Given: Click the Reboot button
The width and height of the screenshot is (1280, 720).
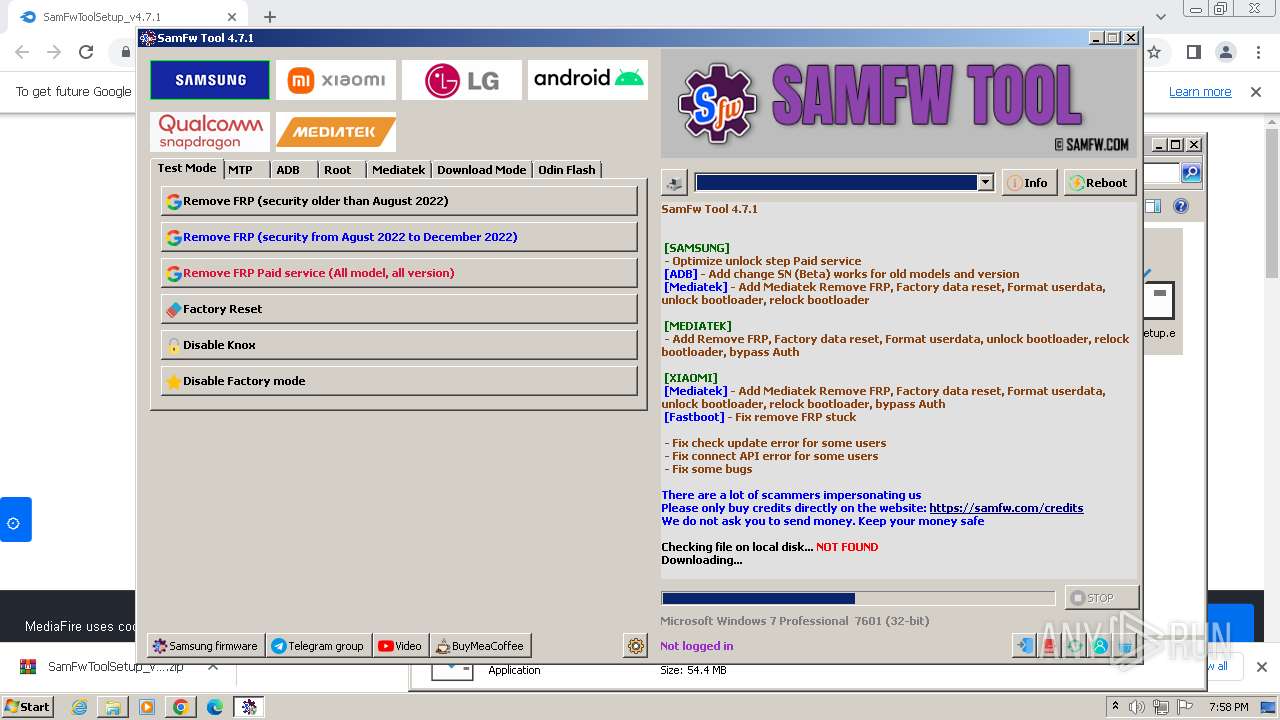Looking at the screenshot, I should point(1099,183).
